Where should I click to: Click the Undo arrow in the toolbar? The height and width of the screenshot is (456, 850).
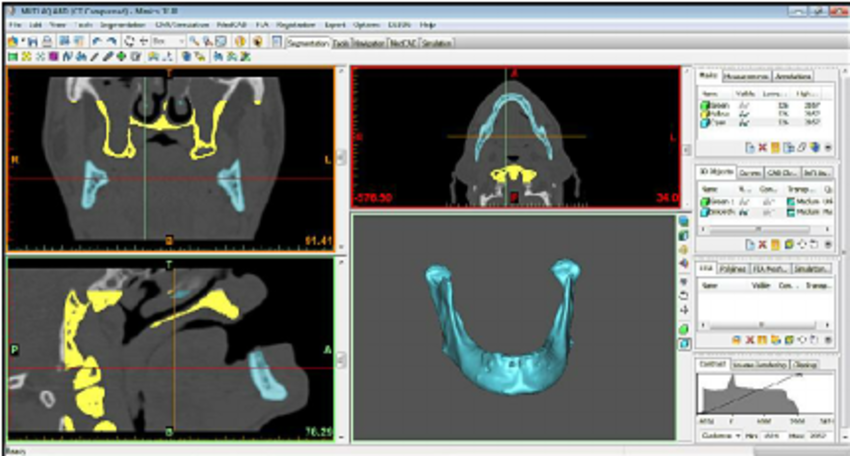[97, 41]
